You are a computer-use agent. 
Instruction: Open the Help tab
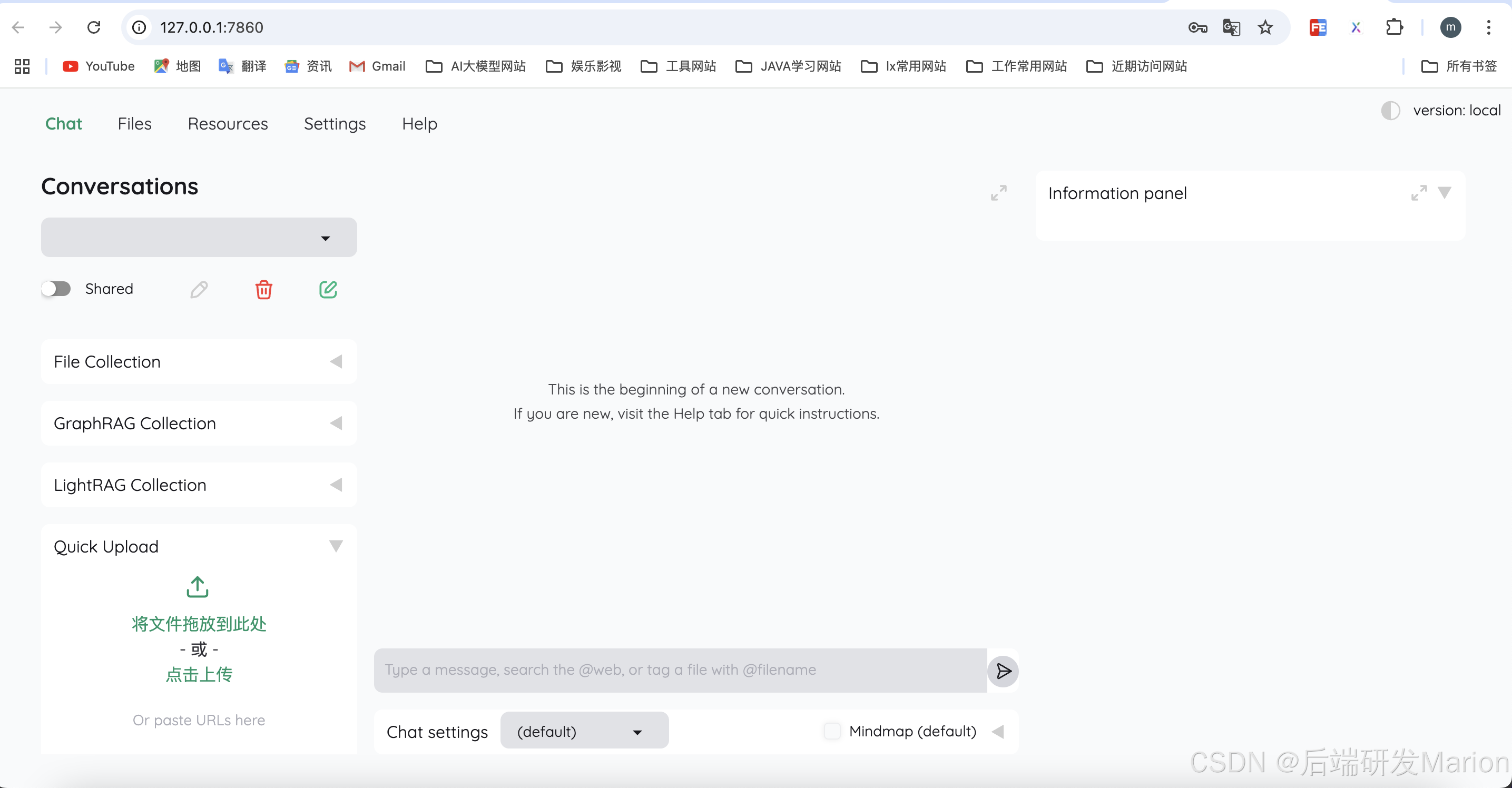coord(420,124)
